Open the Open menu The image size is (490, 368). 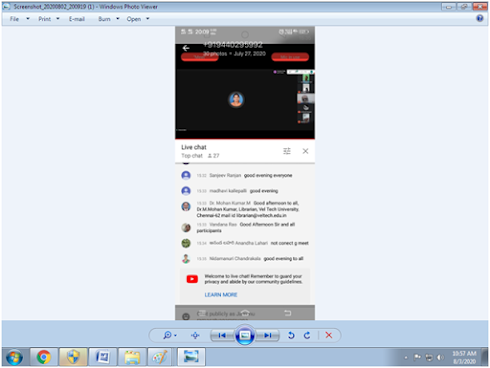coord(133,19)
